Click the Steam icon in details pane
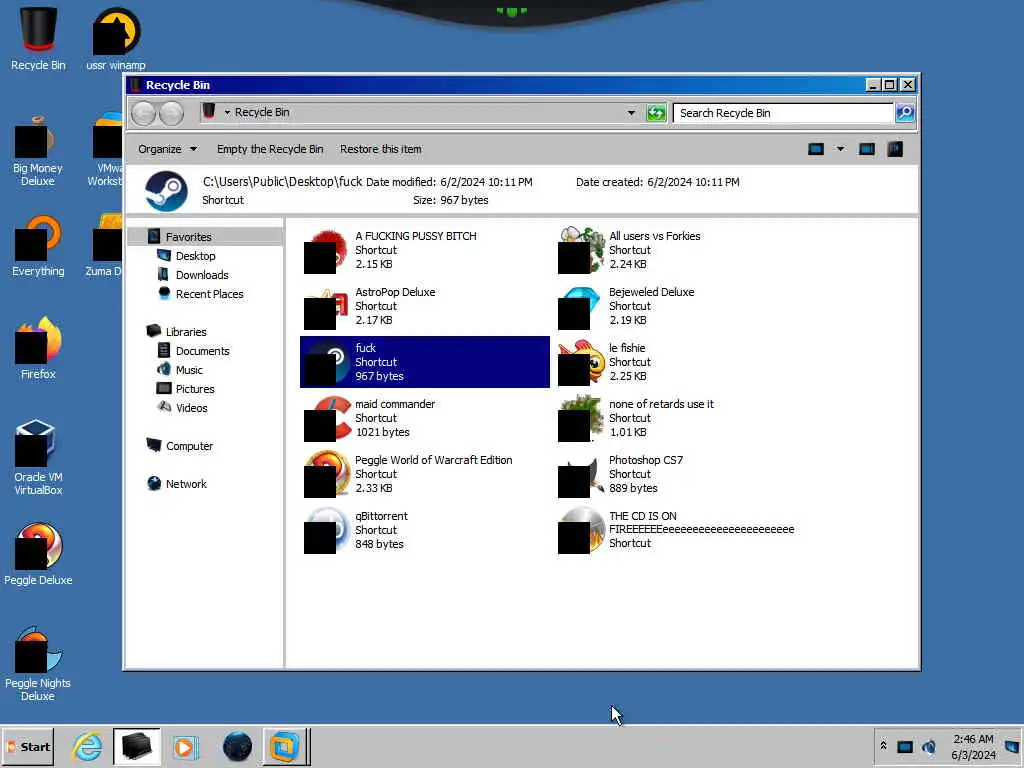The width and height of the screenshot is (1024, 768). (166, 191)
